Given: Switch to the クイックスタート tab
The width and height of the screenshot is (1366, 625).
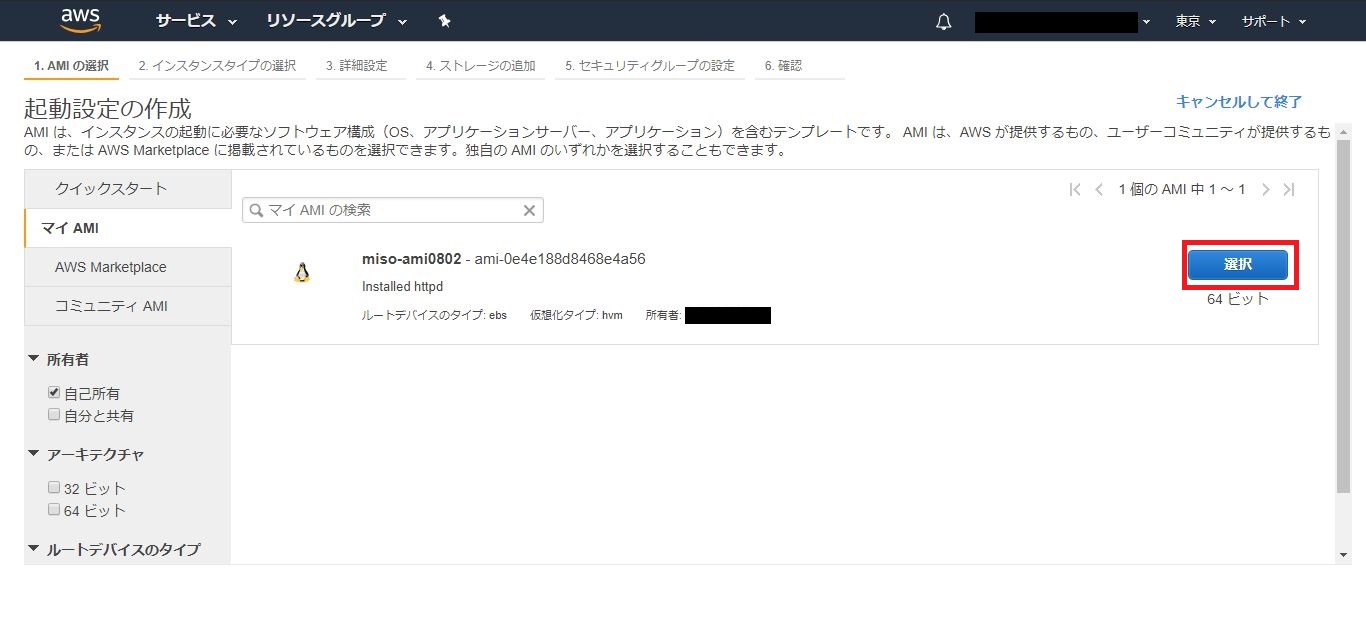Looking at the screenshot, I should click(111, 189).
